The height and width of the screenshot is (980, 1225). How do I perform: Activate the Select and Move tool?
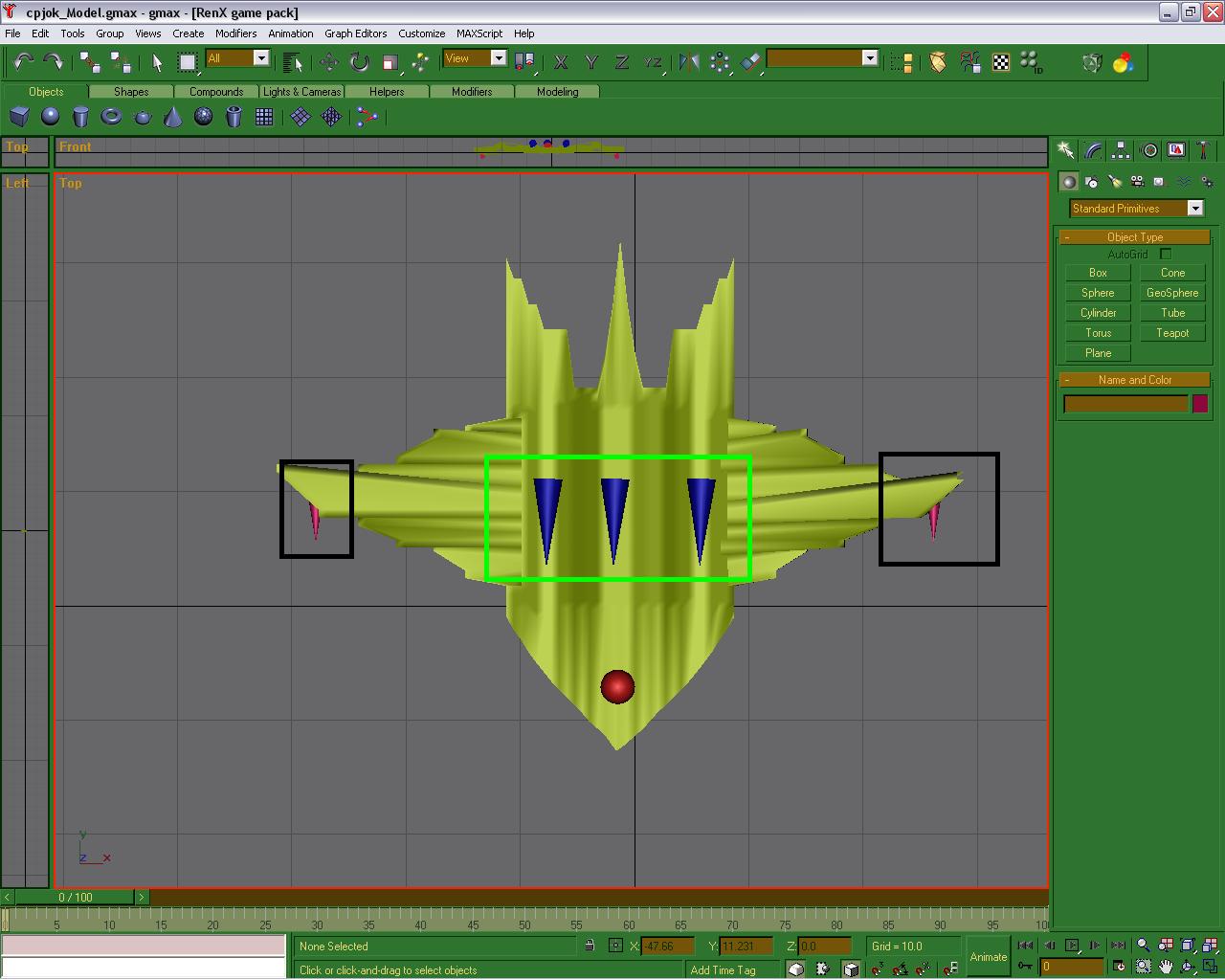click(x=328, y=62)
